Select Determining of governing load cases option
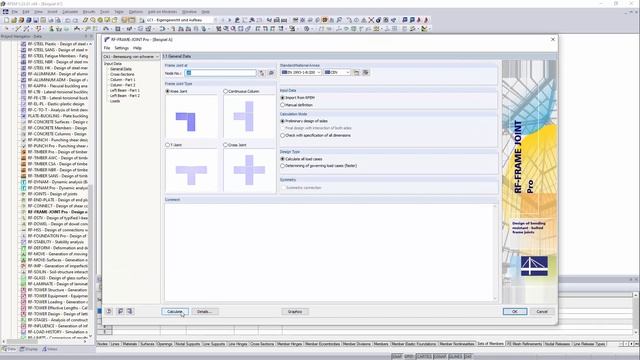 (x=282, y=166)
